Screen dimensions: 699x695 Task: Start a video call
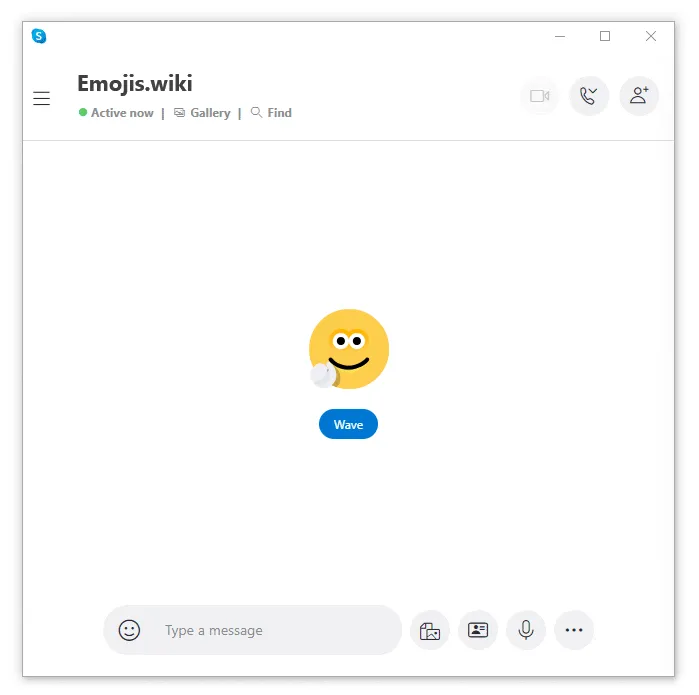[x=539, y=96]
